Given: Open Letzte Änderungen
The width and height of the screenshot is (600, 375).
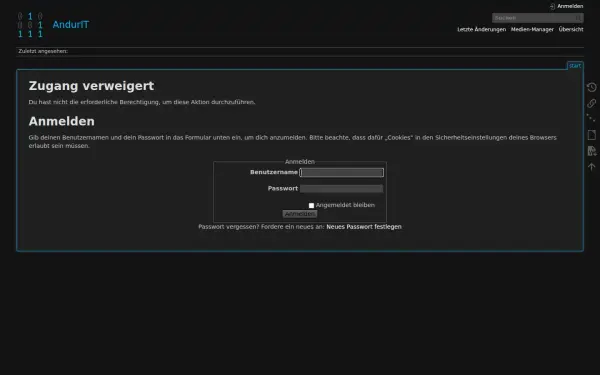Looking at the screenshot, I should point(481,29).
